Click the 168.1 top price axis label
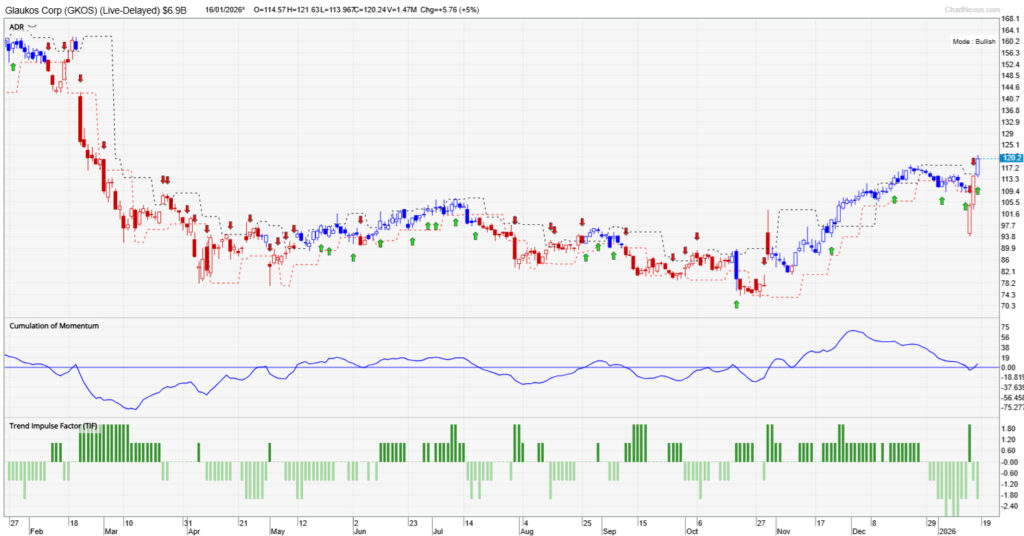 click(x=1010, y=19)
